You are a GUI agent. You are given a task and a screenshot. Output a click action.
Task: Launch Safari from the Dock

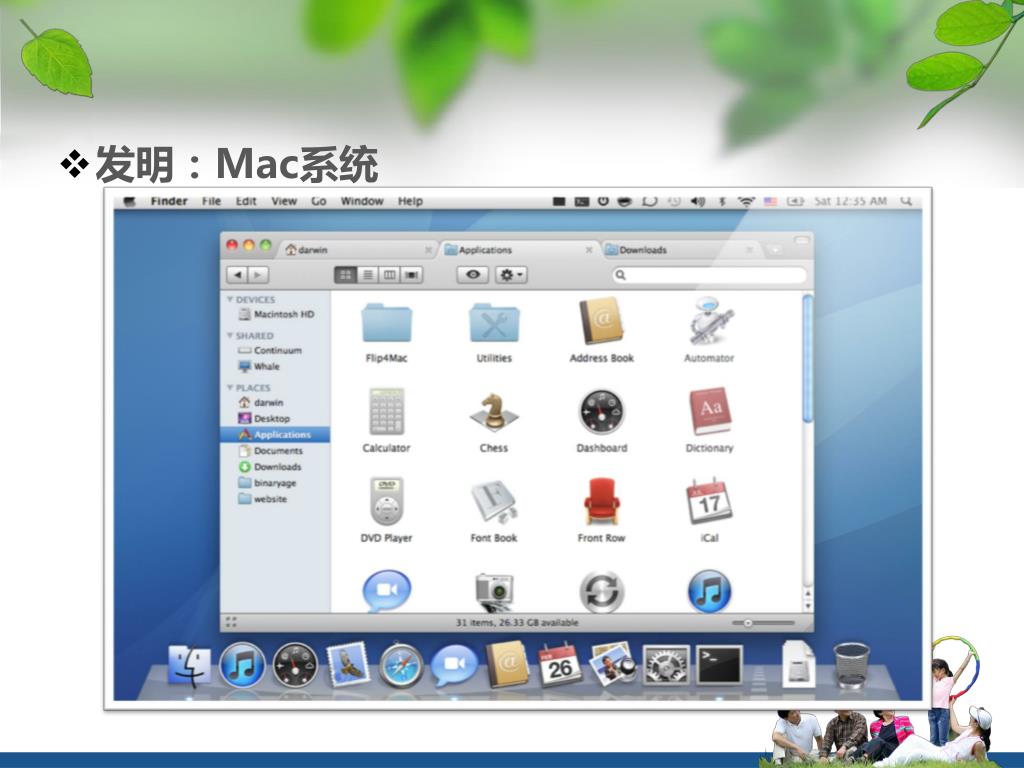(401, 665)
